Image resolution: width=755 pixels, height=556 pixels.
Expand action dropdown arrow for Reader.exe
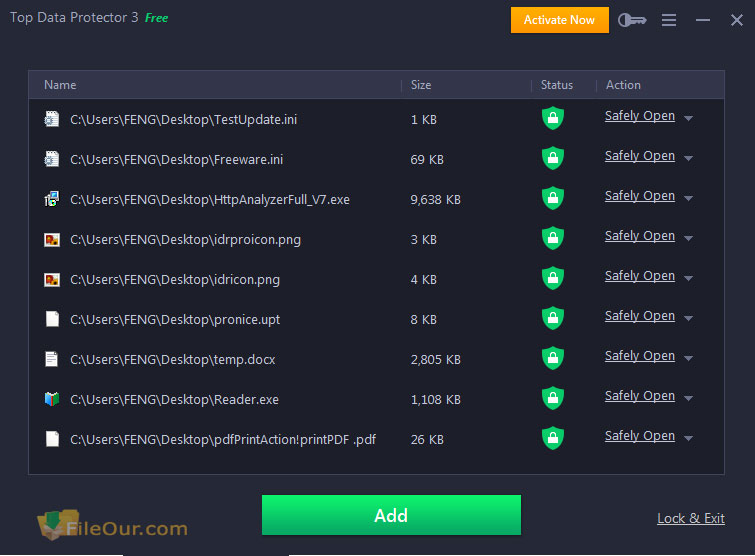click(x=689, y=398)
